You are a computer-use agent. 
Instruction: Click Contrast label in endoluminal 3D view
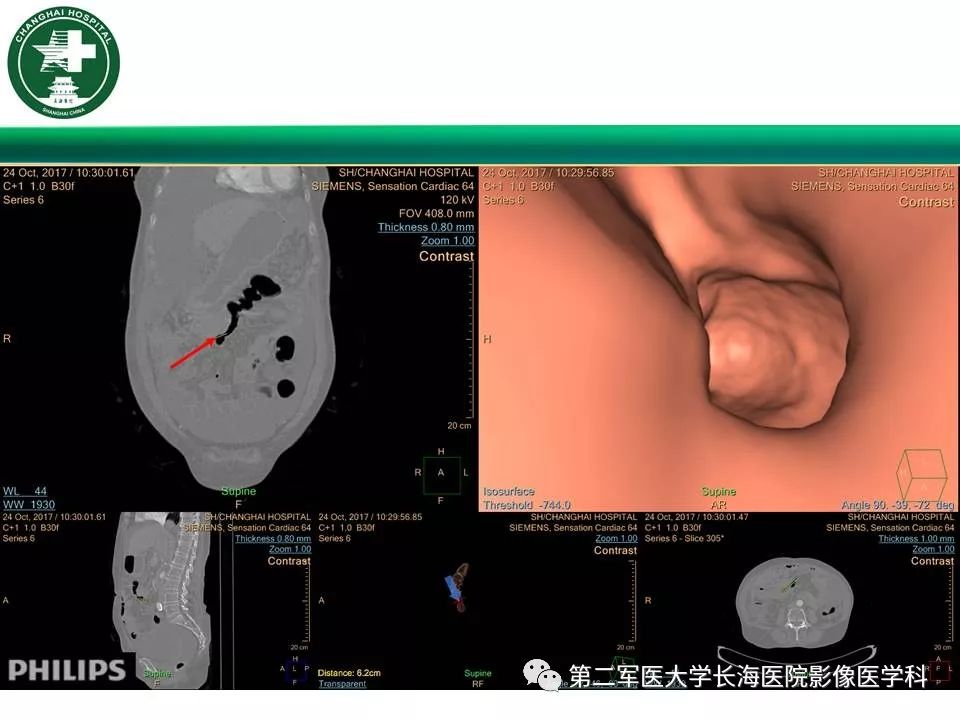926,202
